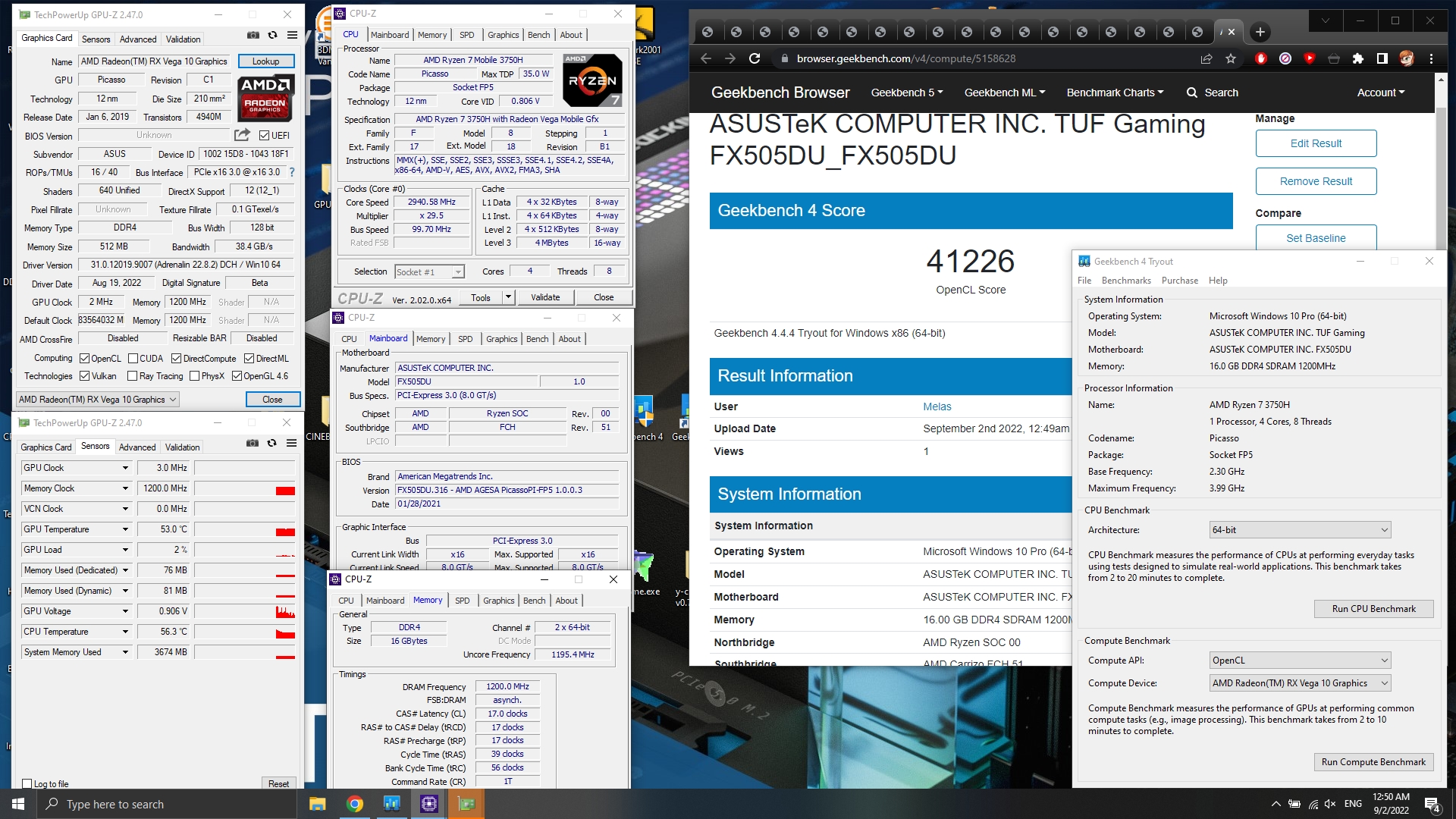Image resolution: width=1456 pixels, height=819 pixels.
Task: Open Purchase menu in Geekbench Tryout
Action: tap(1180, 280)
